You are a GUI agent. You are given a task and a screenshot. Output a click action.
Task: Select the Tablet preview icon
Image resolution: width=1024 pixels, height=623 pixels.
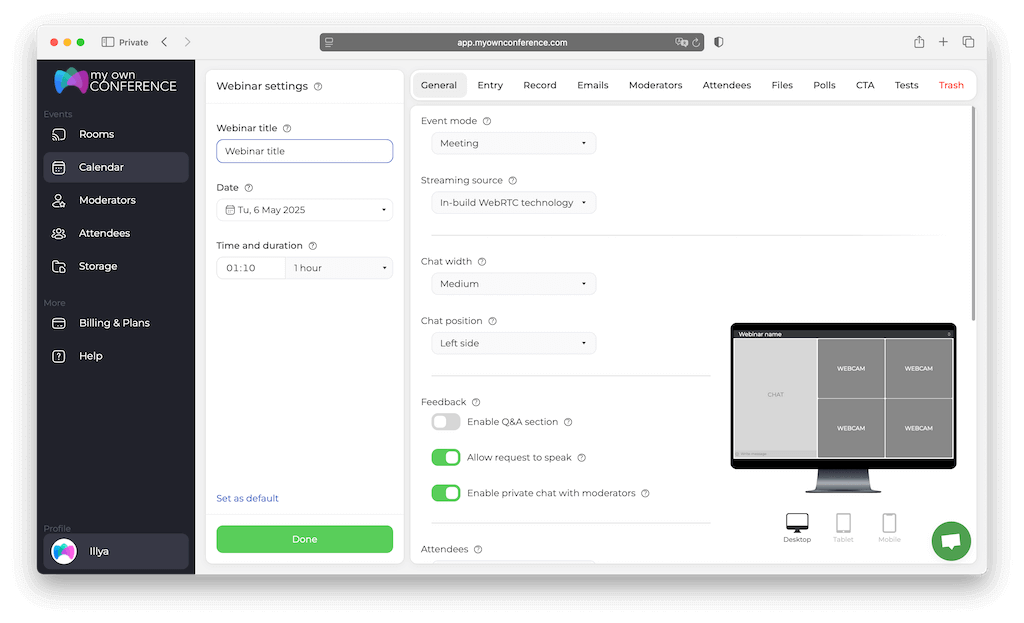click(x=843, y=524)
